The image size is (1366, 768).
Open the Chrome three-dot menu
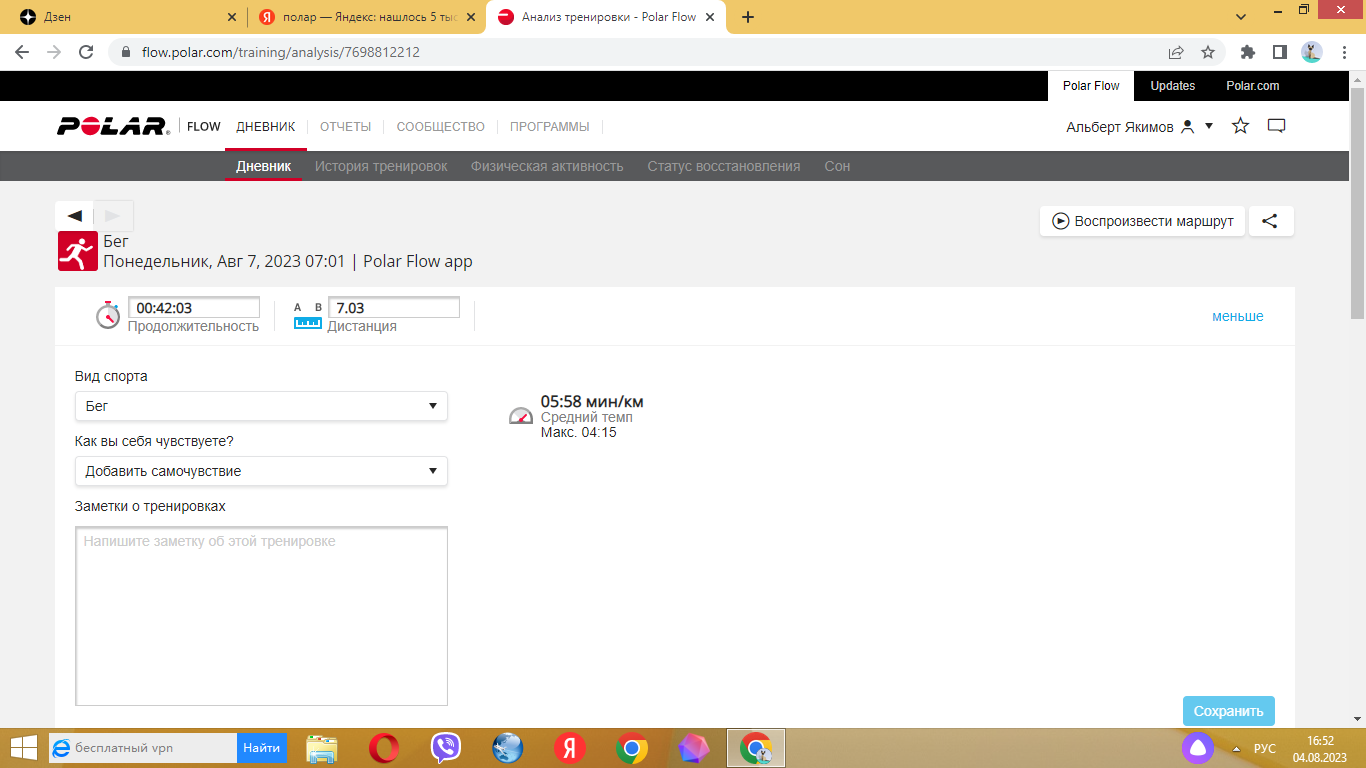1343,52
